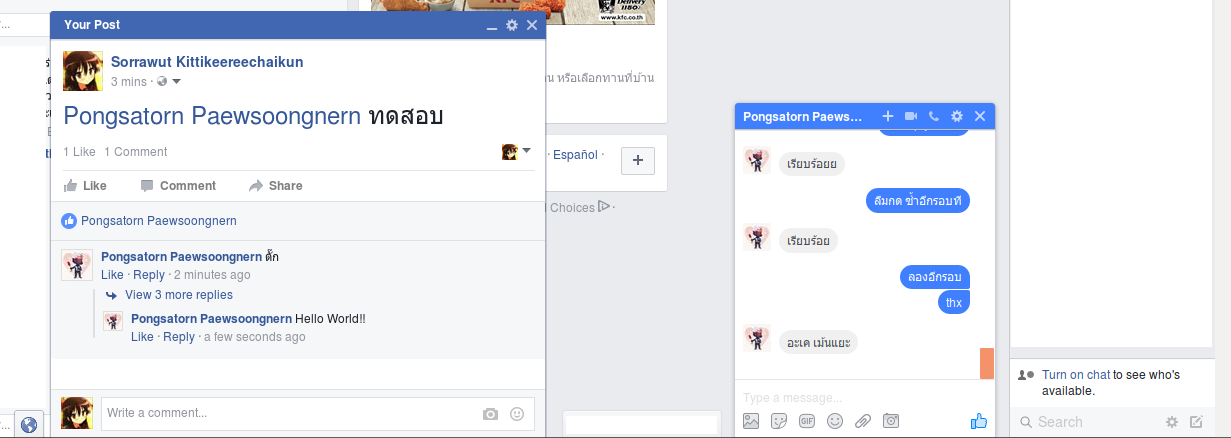This screenshot has height=438, width=1231.
Task: Attach a photo to the comment
Action: tap(490, 413)
